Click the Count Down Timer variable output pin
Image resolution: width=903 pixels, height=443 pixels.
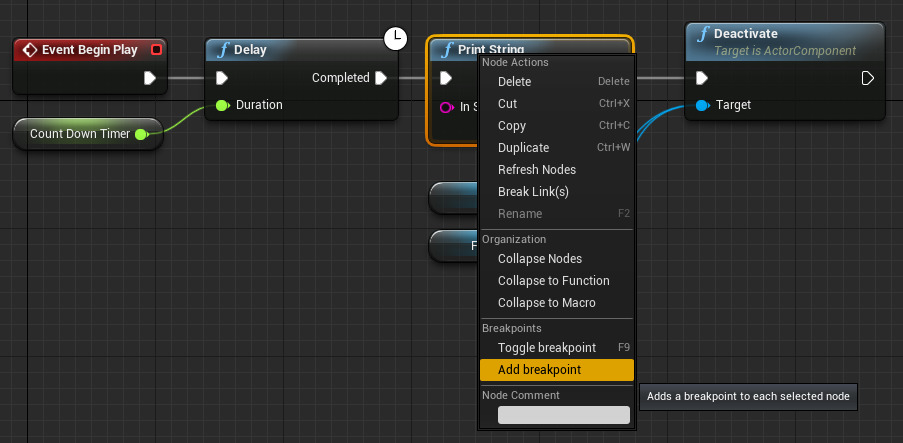coord(141,133)
